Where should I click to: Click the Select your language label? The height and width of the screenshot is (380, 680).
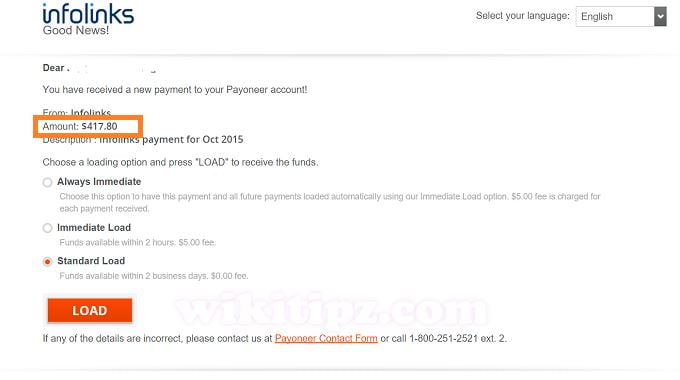523,16
